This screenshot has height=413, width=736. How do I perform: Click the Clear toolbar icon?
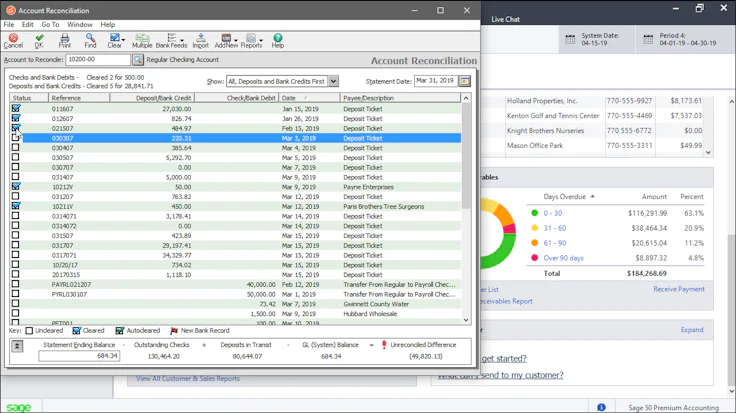click(114, 41)
